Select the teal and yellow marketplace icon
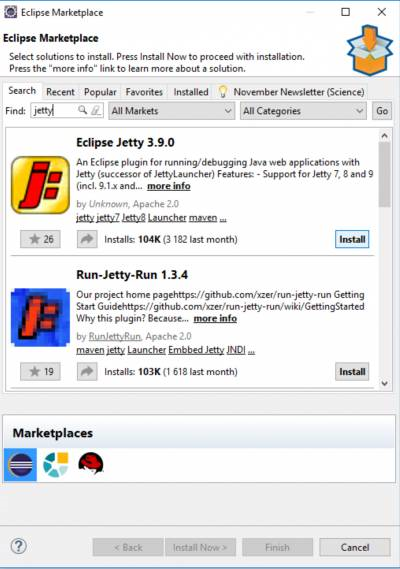This screenshot has width=400, height=569. [x=56, y=464]
